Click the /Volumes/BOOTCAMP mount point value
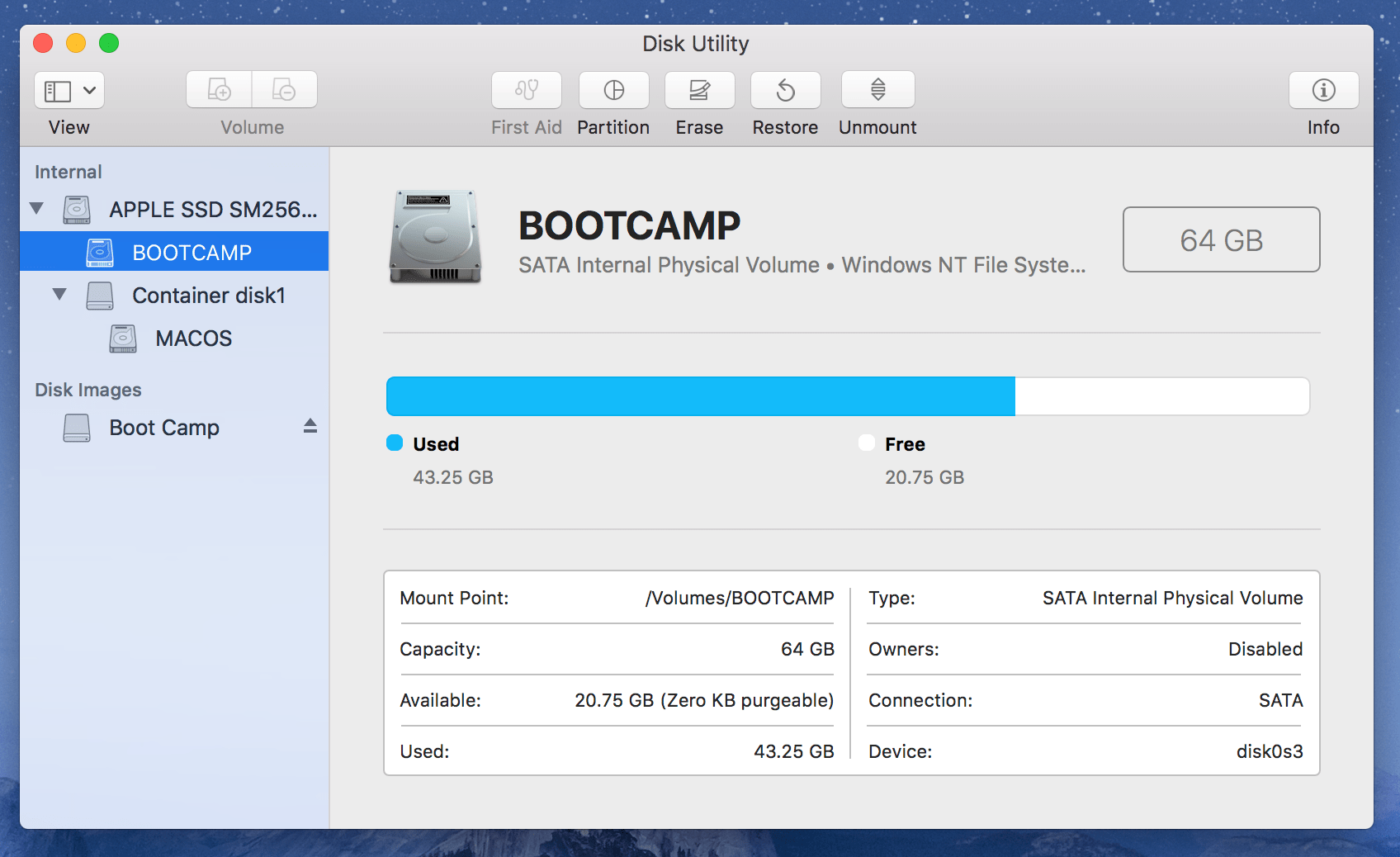 click(x=740, y=598)
